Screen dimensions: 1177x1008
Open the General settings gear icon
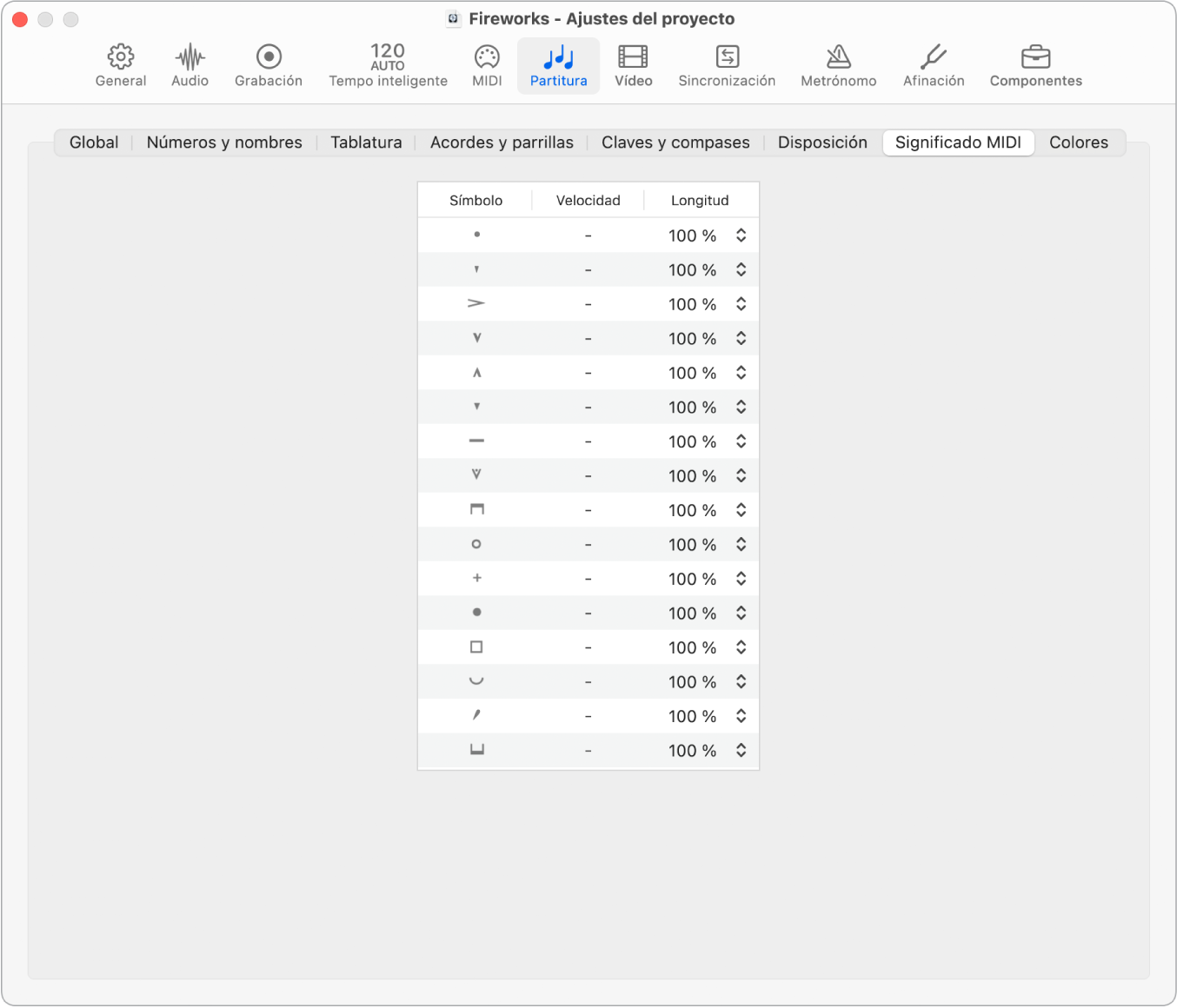pyautogui.click(x=121, y=66)
